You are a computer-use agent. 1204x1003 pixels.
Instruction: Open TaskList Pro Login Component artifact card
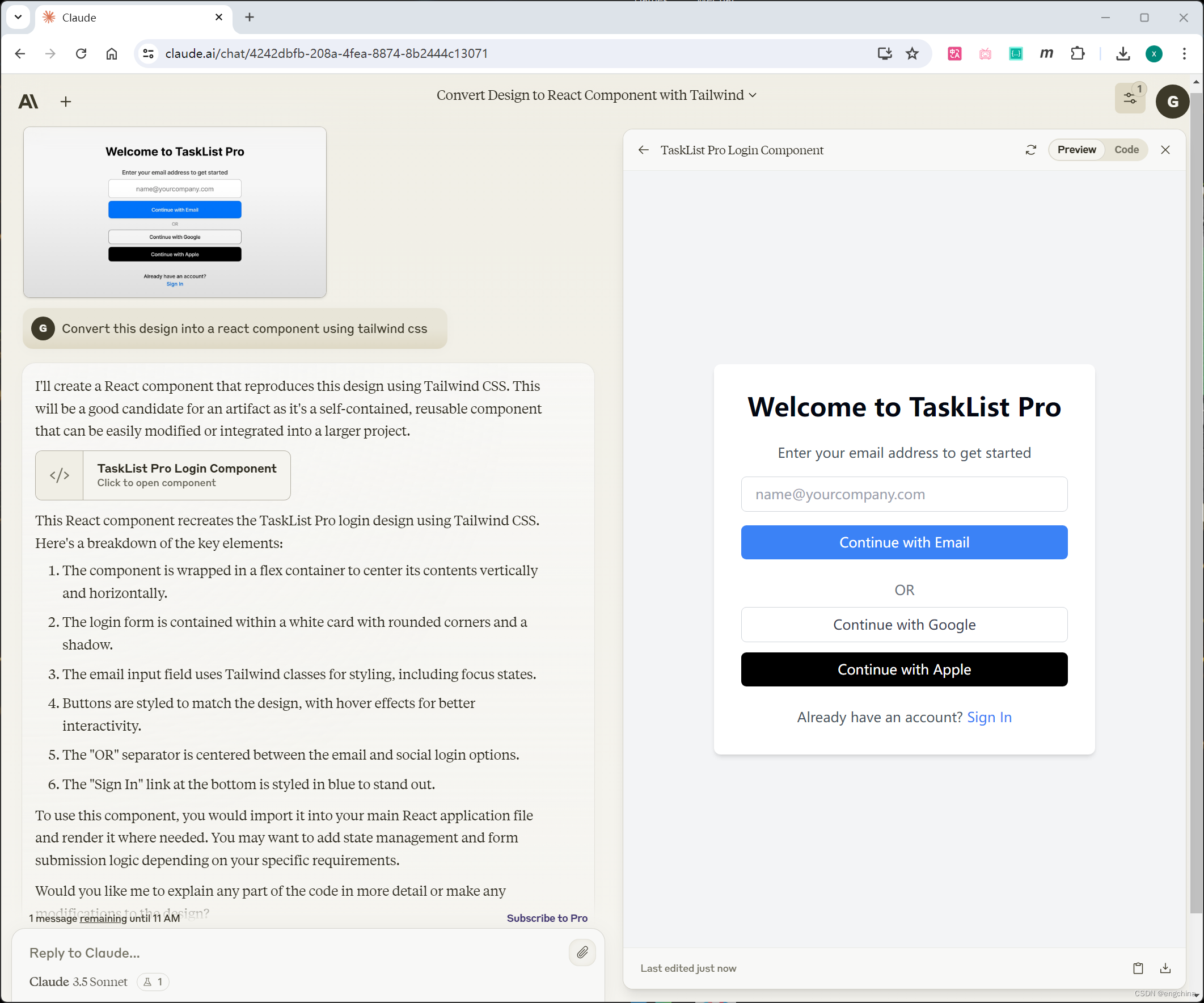coord(163,475)
